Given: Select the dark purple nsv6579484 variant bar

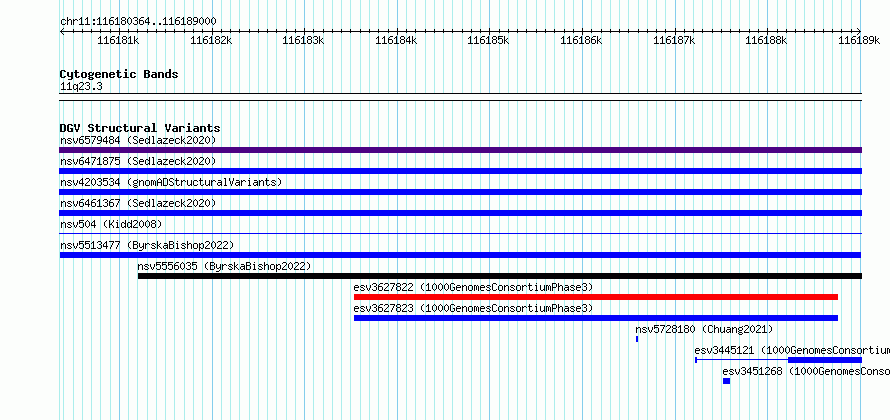Looking at the screenshot, I should click(460, 150).
